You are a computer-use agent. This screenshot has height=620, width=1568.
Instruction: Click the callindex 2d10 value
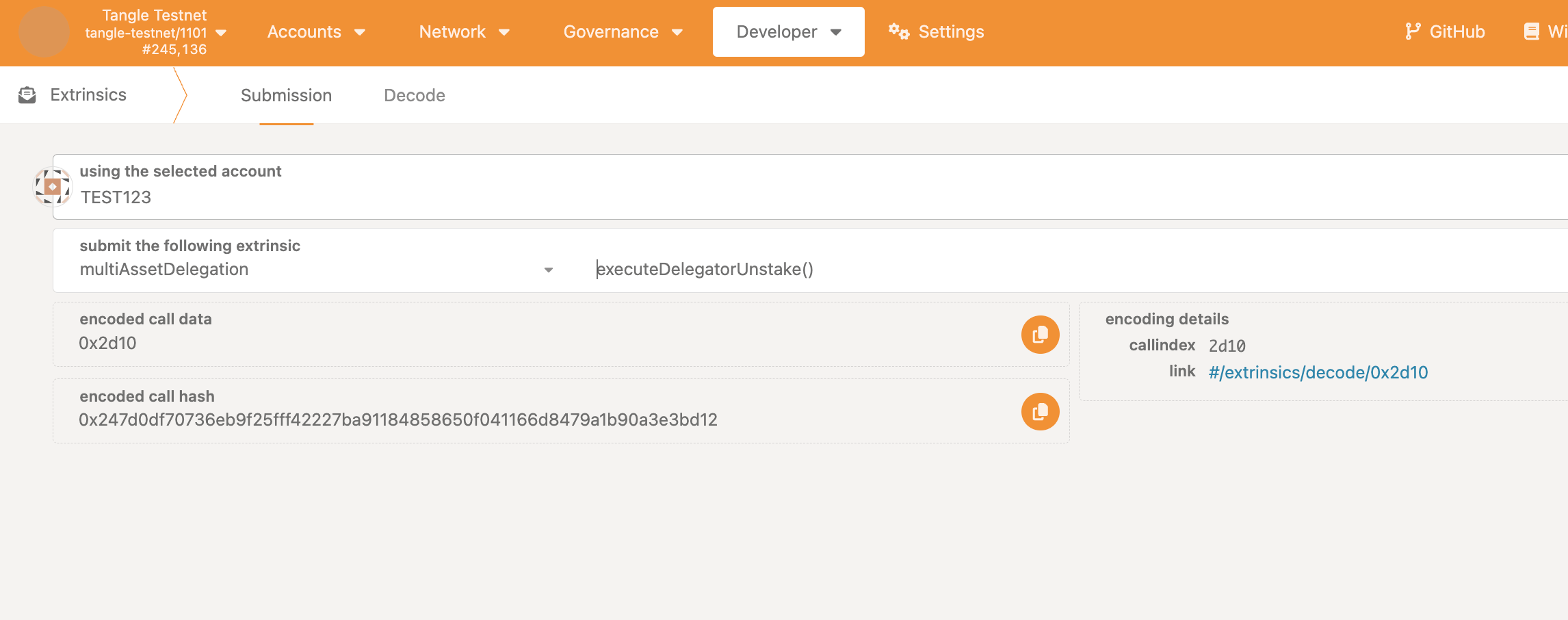pos(1227,346)
